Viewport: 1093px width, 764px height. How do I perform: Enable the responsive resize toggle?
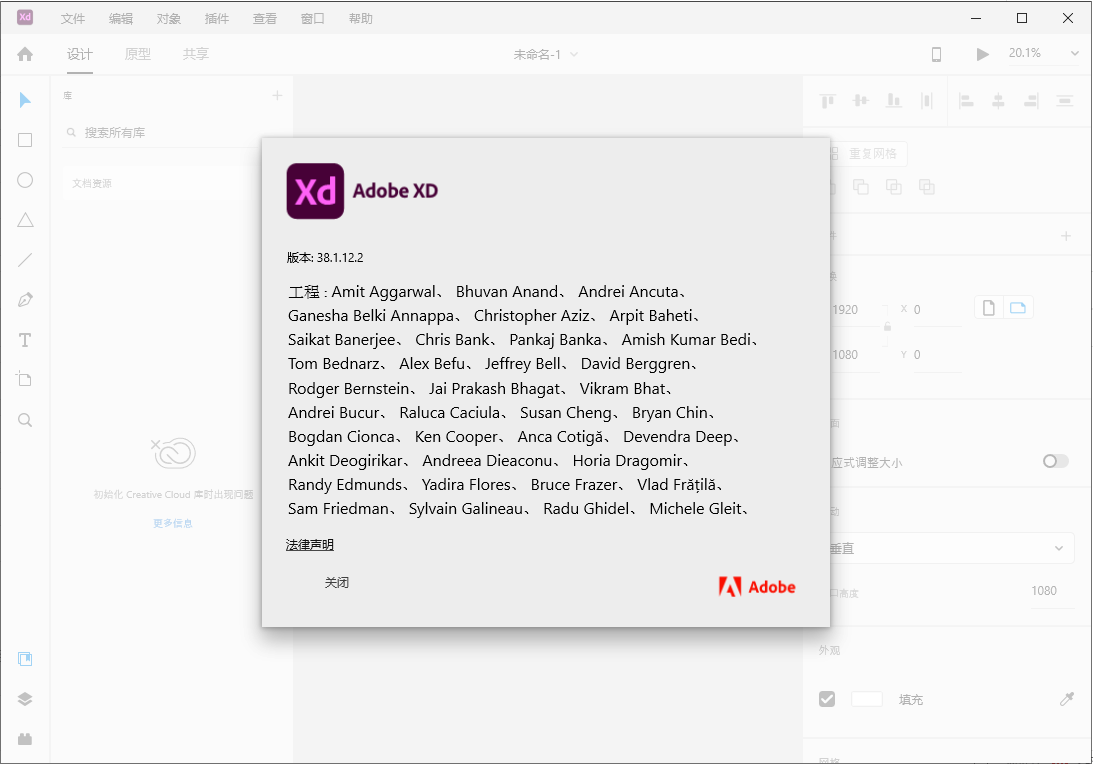[x=1055, y=461]
